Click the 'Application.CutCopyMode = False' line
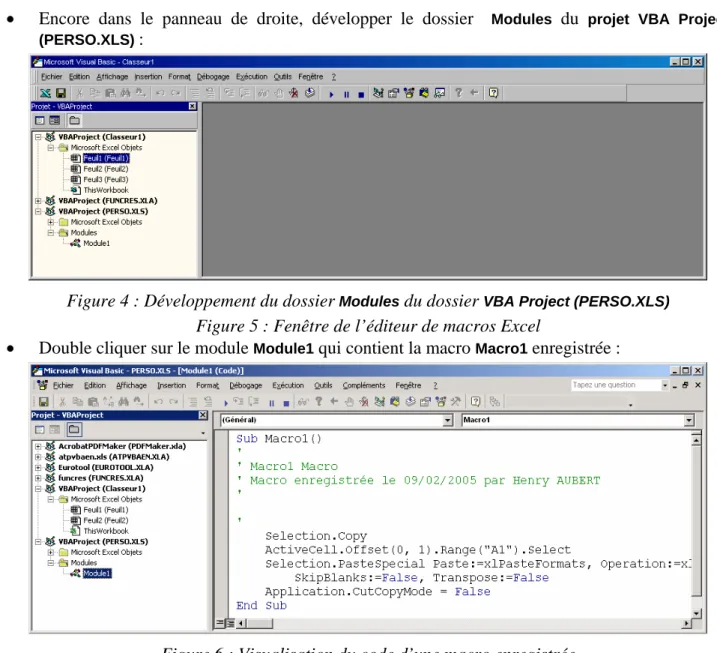Image resolution: width=717 pixels, height=653 pixels. 378,591
